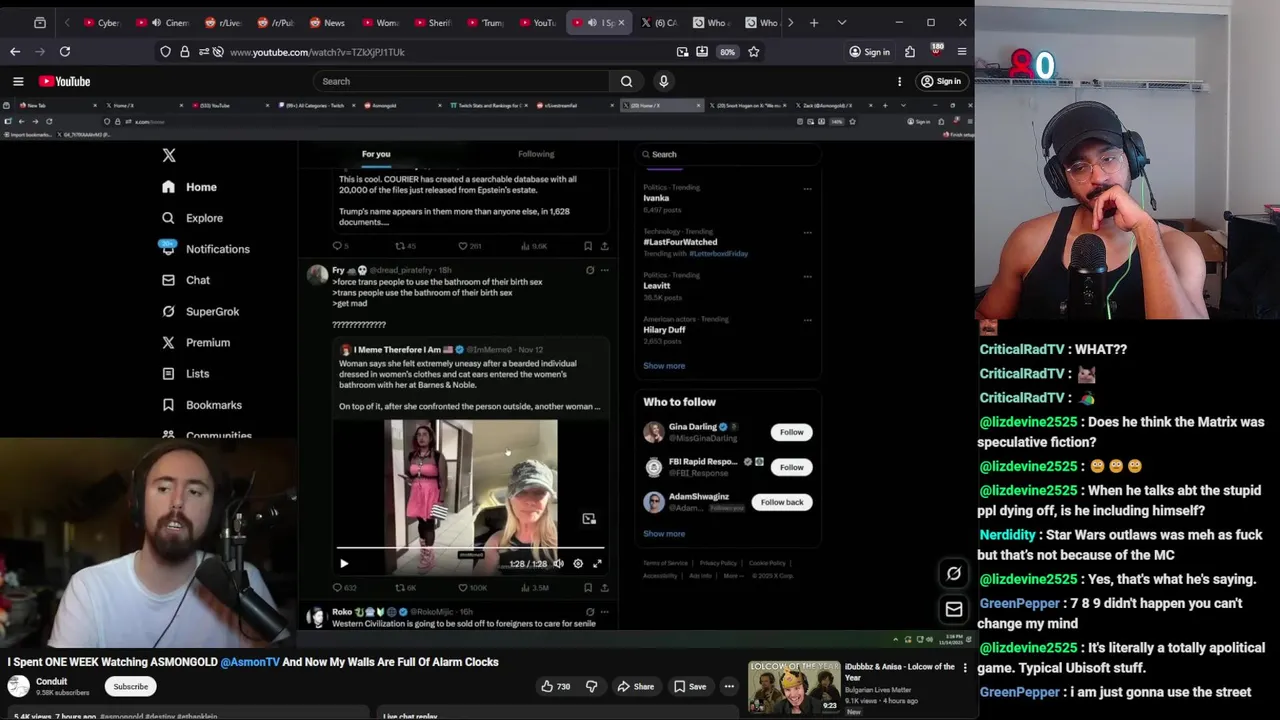
Task: Click the 80% zoom level indicator
Action: (x=727, y=52)
